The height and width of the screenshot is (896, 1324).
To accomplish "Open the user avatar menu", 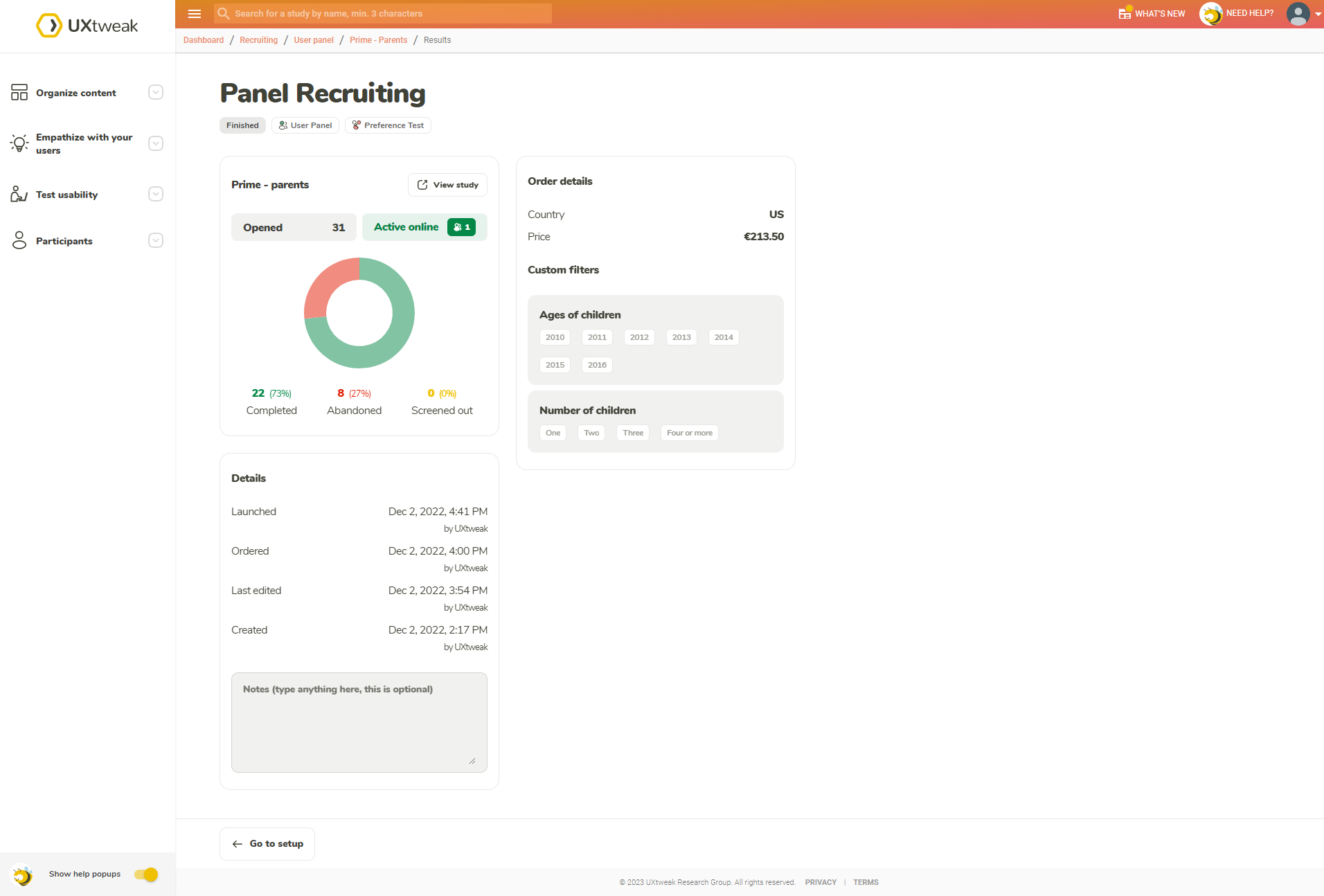I will click(x=1298, y=14).
